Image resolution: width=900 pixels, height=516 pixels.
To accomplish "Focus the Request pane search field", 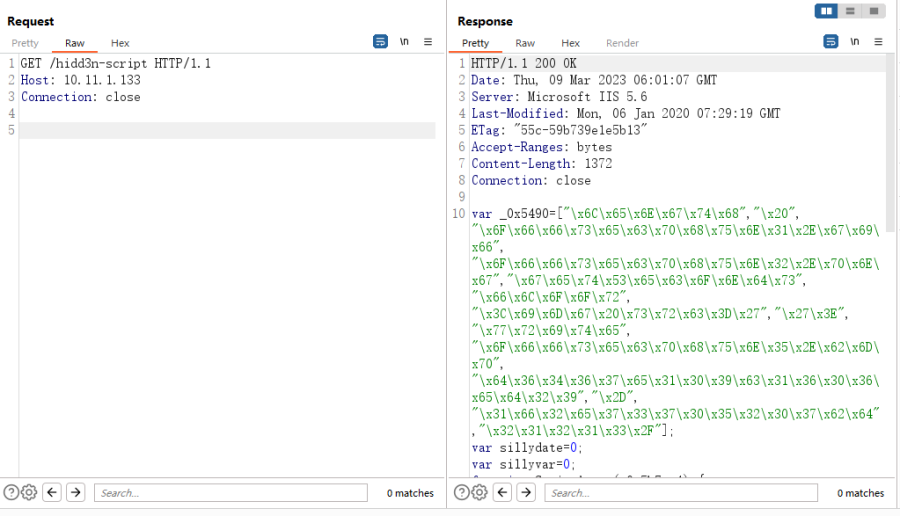I will pos(231,492).
